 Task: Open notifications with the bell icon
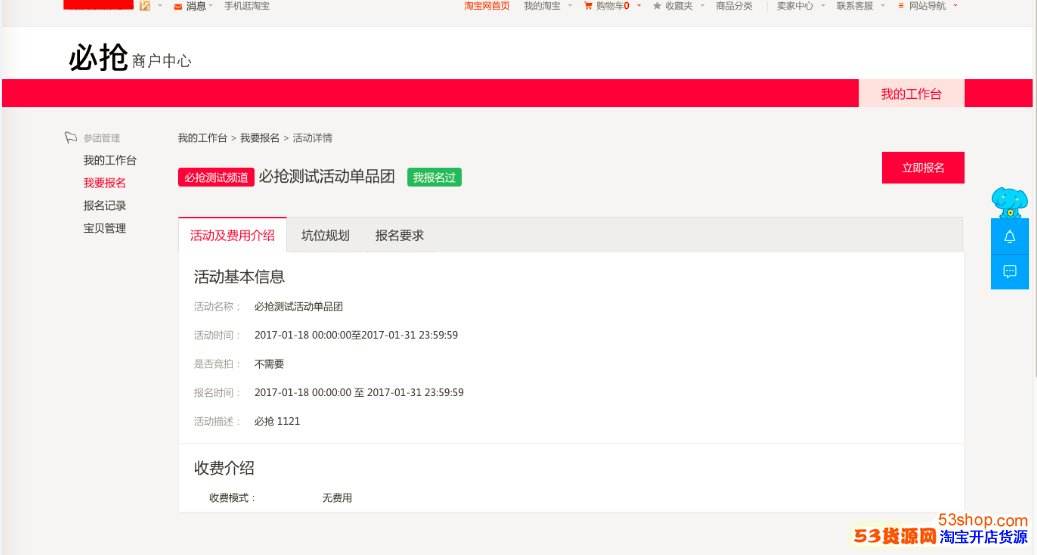click(1009, 237)
